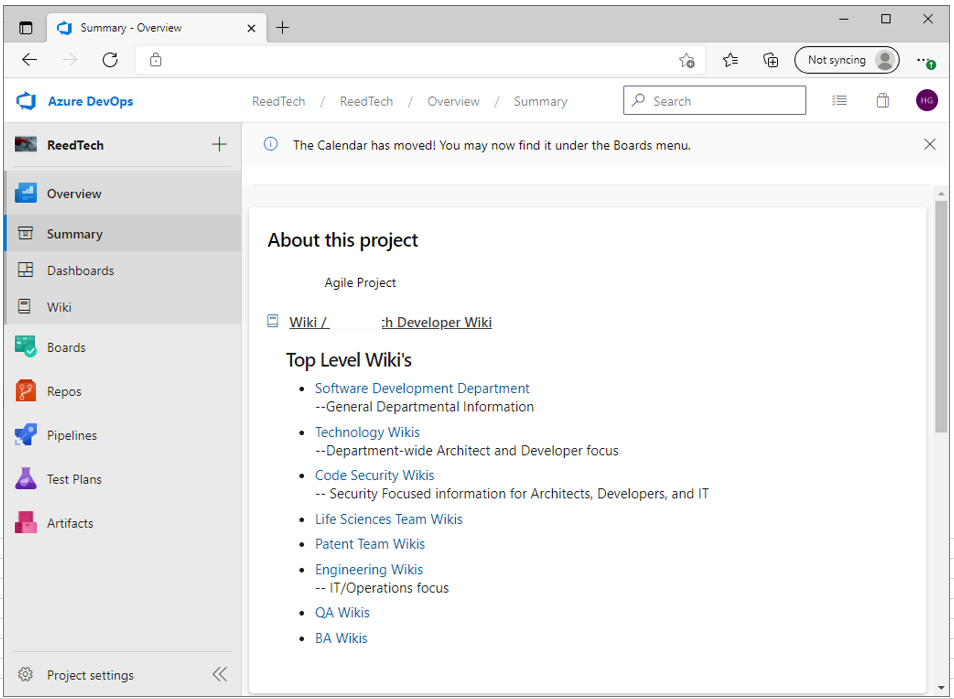Click the page vertical scrollbar thumb

tap(941, 316)
